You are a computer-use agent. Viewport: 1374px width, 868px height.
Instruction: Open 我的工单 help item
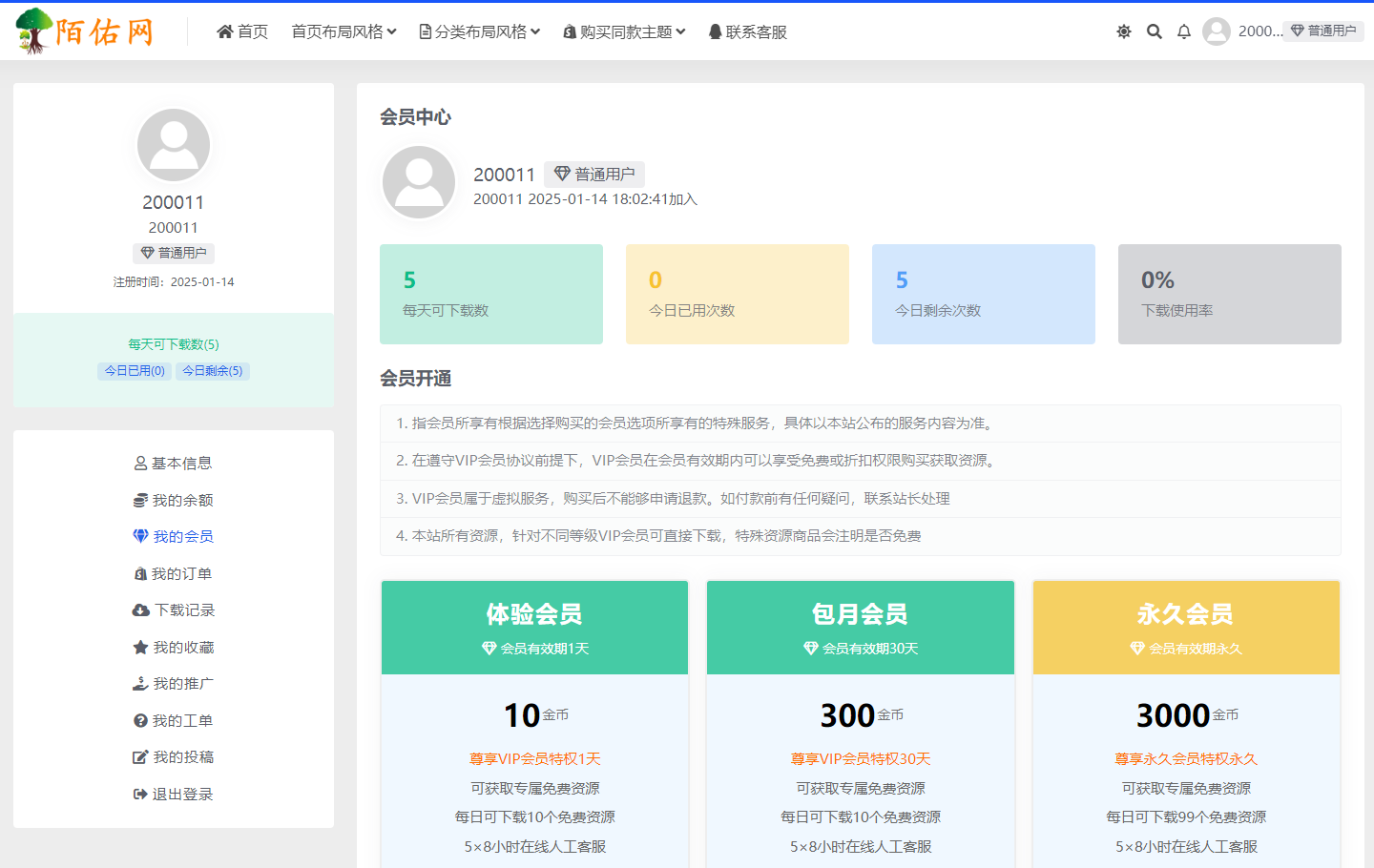174,721
